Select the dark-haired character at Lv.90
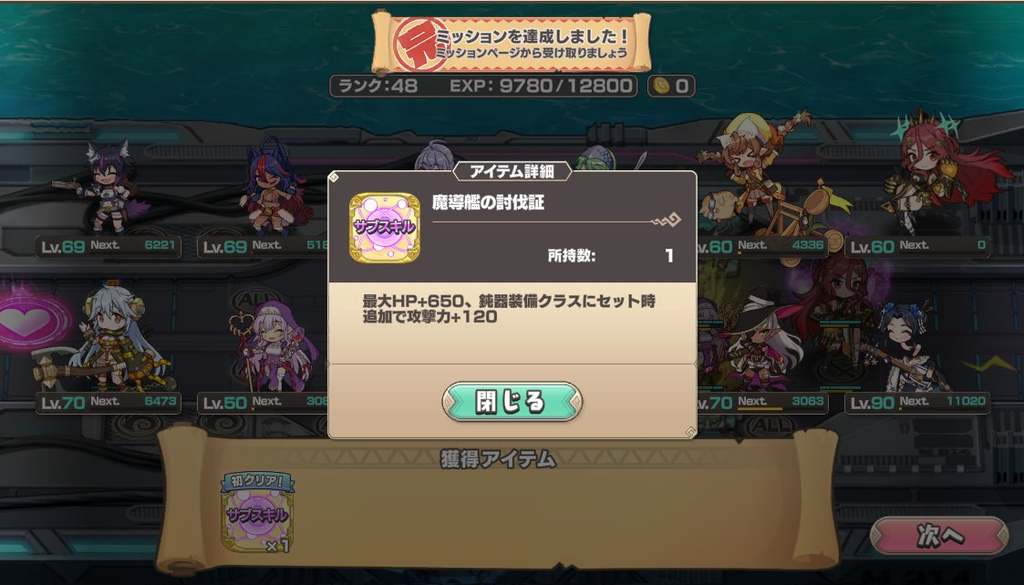1024x585 pixels. (908, 346)
